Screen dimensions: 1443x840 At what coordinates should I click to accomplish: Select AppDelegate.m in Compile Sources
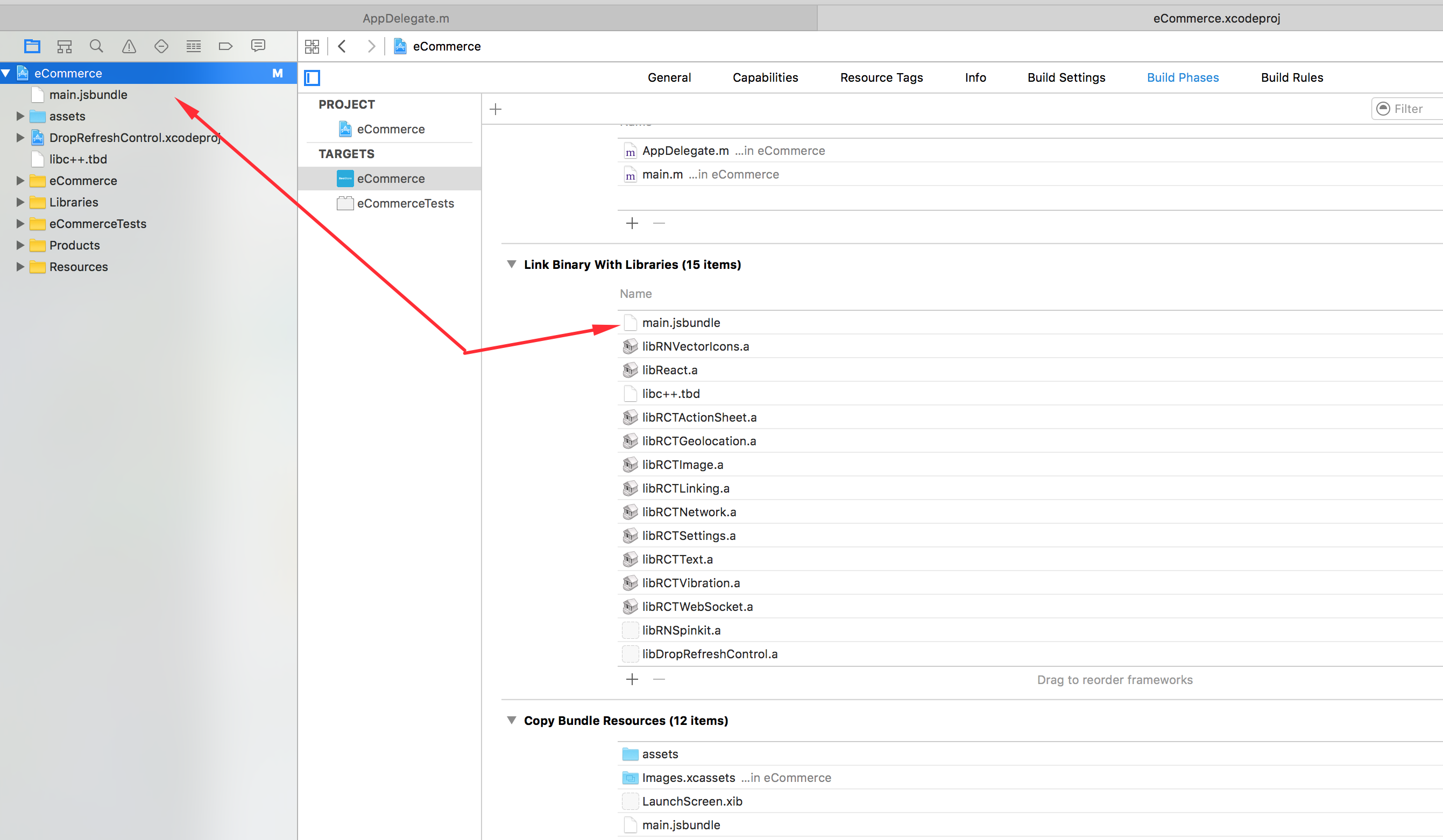pyautogui.click(x=1030, y=151)
